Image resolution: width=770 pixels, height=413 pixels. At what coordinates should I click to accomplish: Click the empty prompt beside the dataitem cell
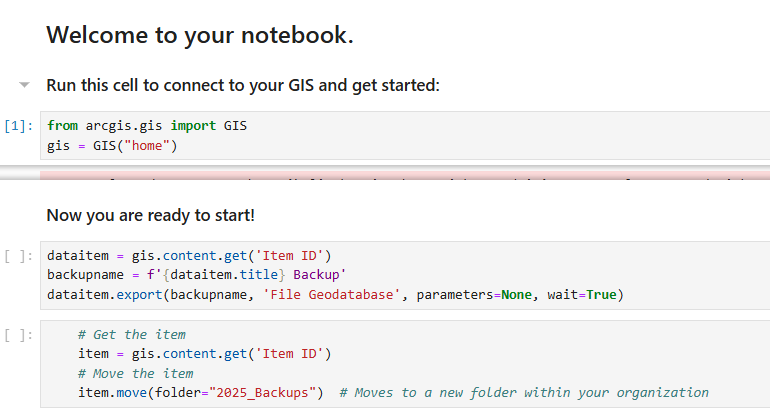(x=19, y=256)
